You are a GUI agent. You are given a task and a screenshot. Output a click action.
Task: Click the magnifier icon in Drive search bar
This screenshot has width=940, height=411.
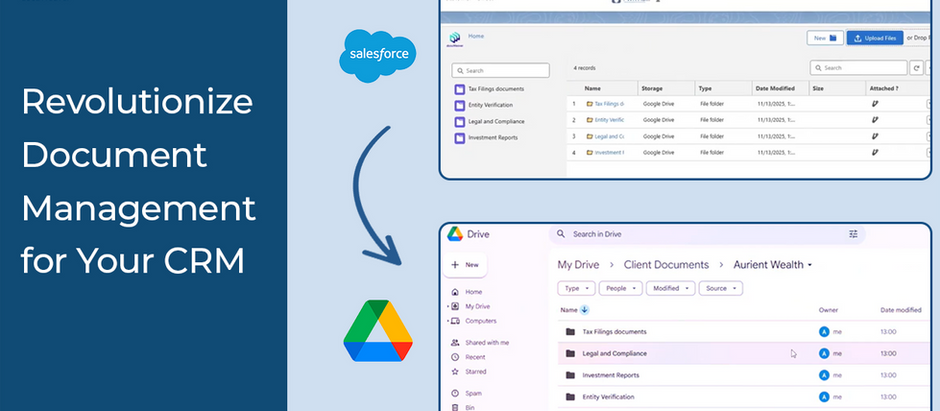[561, 234]
